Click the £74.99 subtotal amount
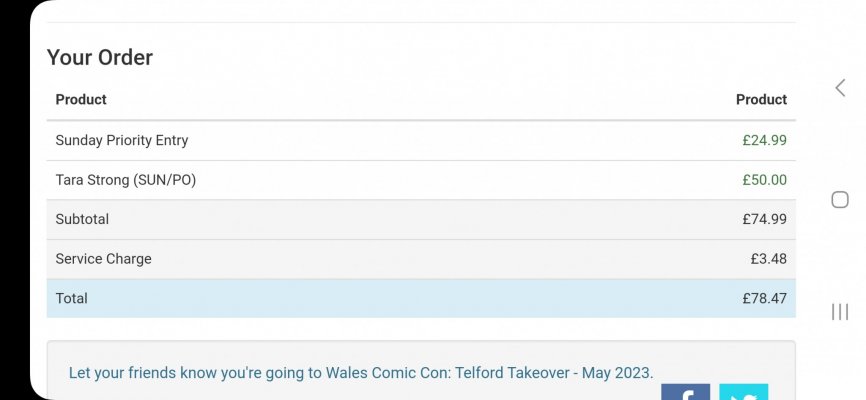Viewport: 866px width, 400px height. pyautogui.click(x=764, y=219)
